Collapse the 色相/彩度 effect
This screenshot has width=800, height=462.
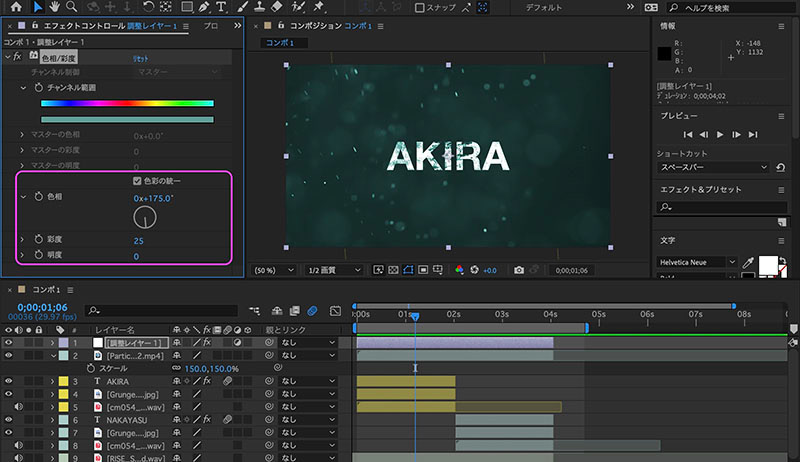point(8,57)
